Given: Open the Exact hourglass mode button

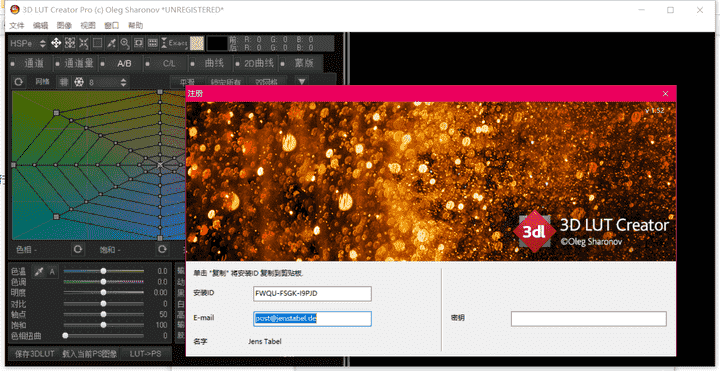Looking at the screenshot, I should (x=174, y=43).
